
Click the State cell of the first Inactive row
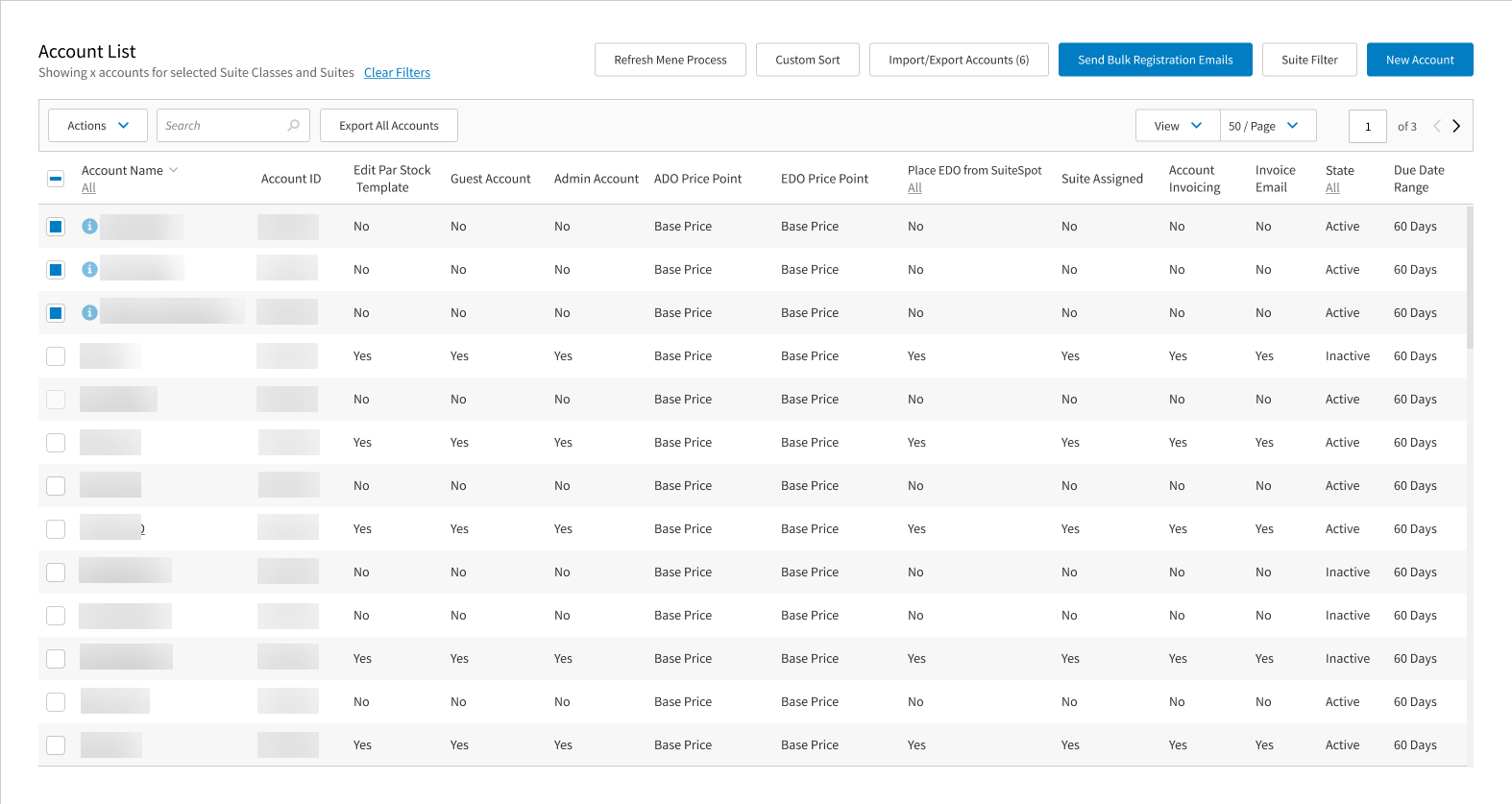pos(1348,356)
